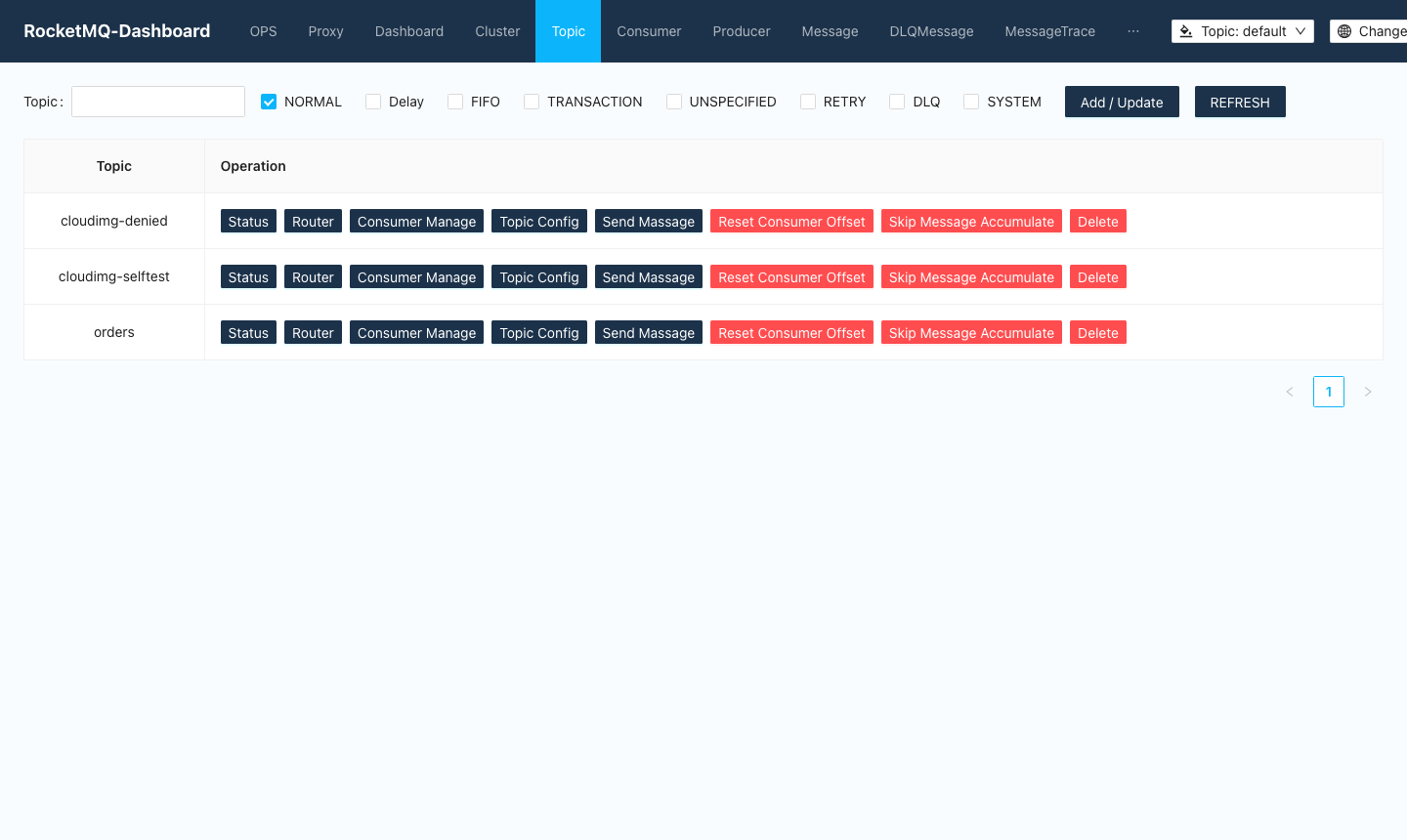This screenshot has height=840, width=1407.
Task: Toggle the DLQ checkbox
Action: tap(897, 102)
